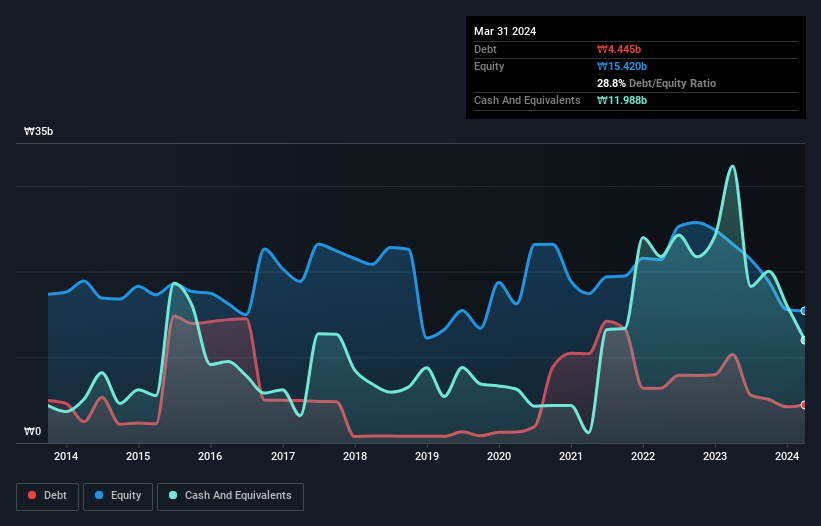Click the Mar 31 2024 tooltip date
821x526 pixels.
point(505,31)
